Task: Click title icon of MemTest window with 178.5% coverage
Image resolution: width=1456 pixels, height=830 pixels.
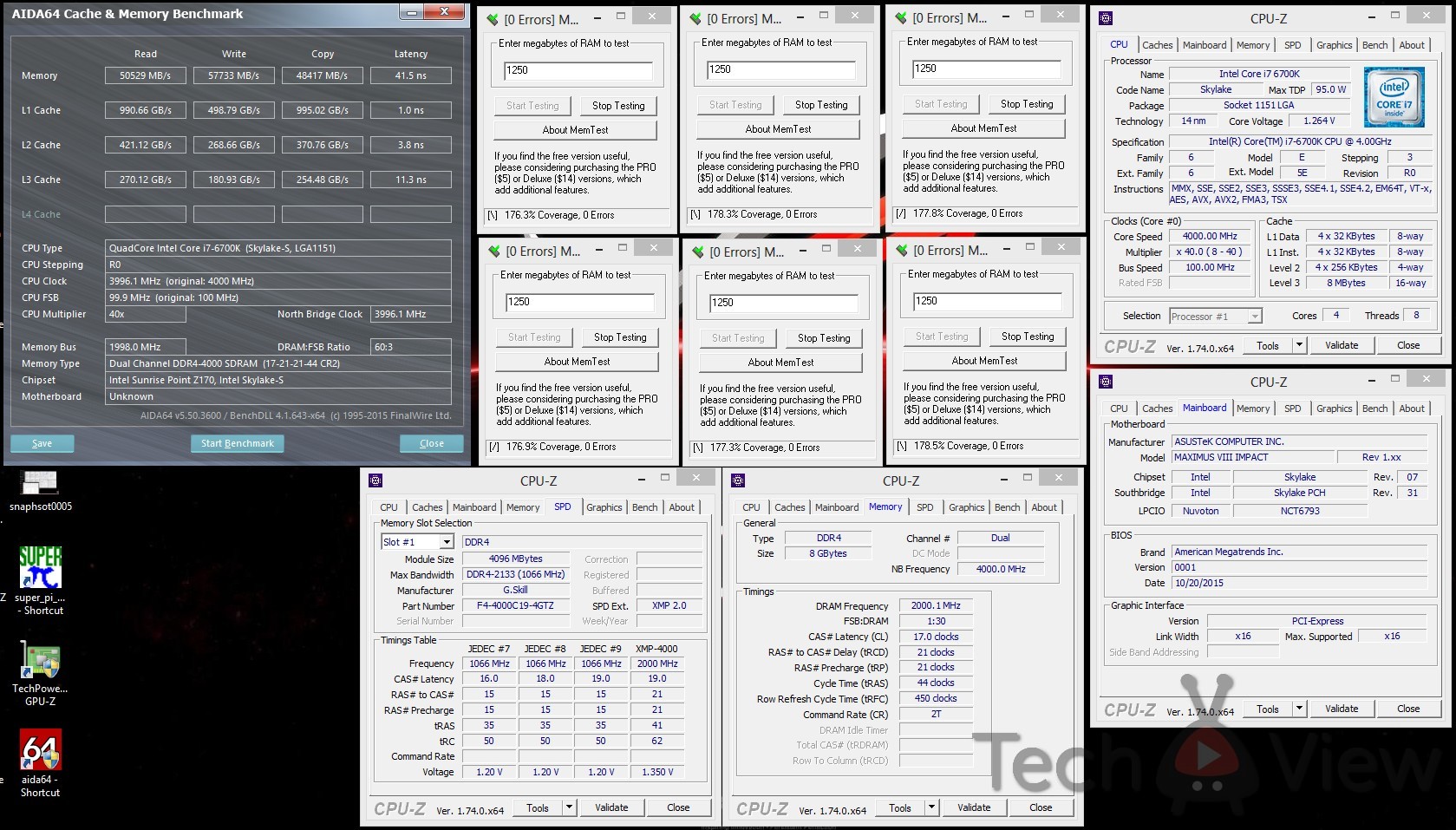Action: 903,250
